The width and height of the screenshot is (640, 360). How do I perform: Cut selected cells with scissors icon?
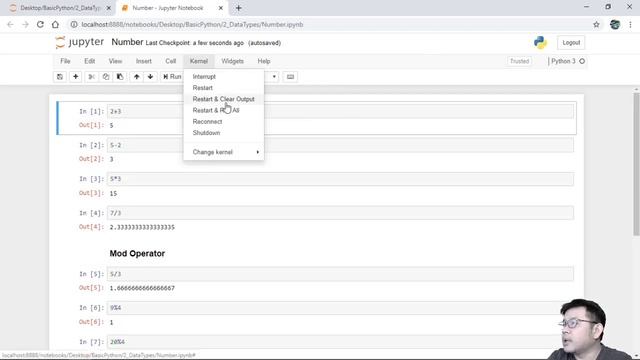tap(91, 77)
